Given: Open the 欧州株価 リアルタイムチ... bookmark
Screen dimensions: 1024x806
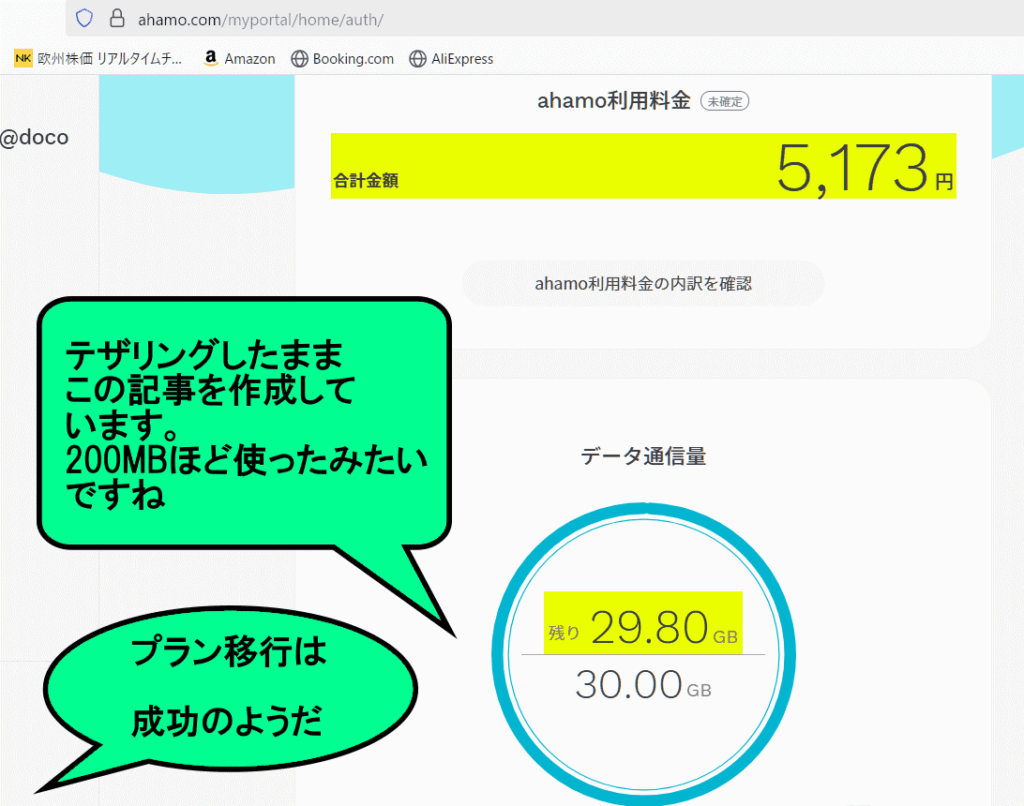Looking at the screenshot, I should 98,59.
